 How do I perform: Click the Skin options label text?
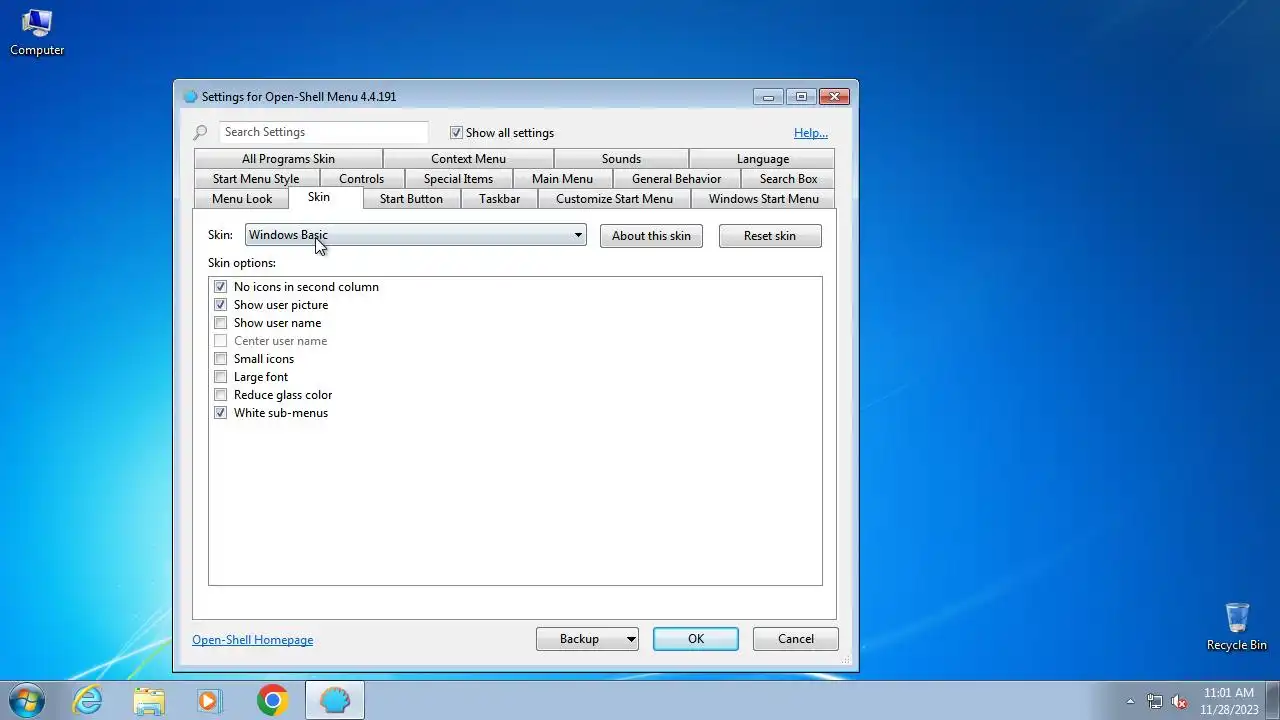tap(242, 263)
